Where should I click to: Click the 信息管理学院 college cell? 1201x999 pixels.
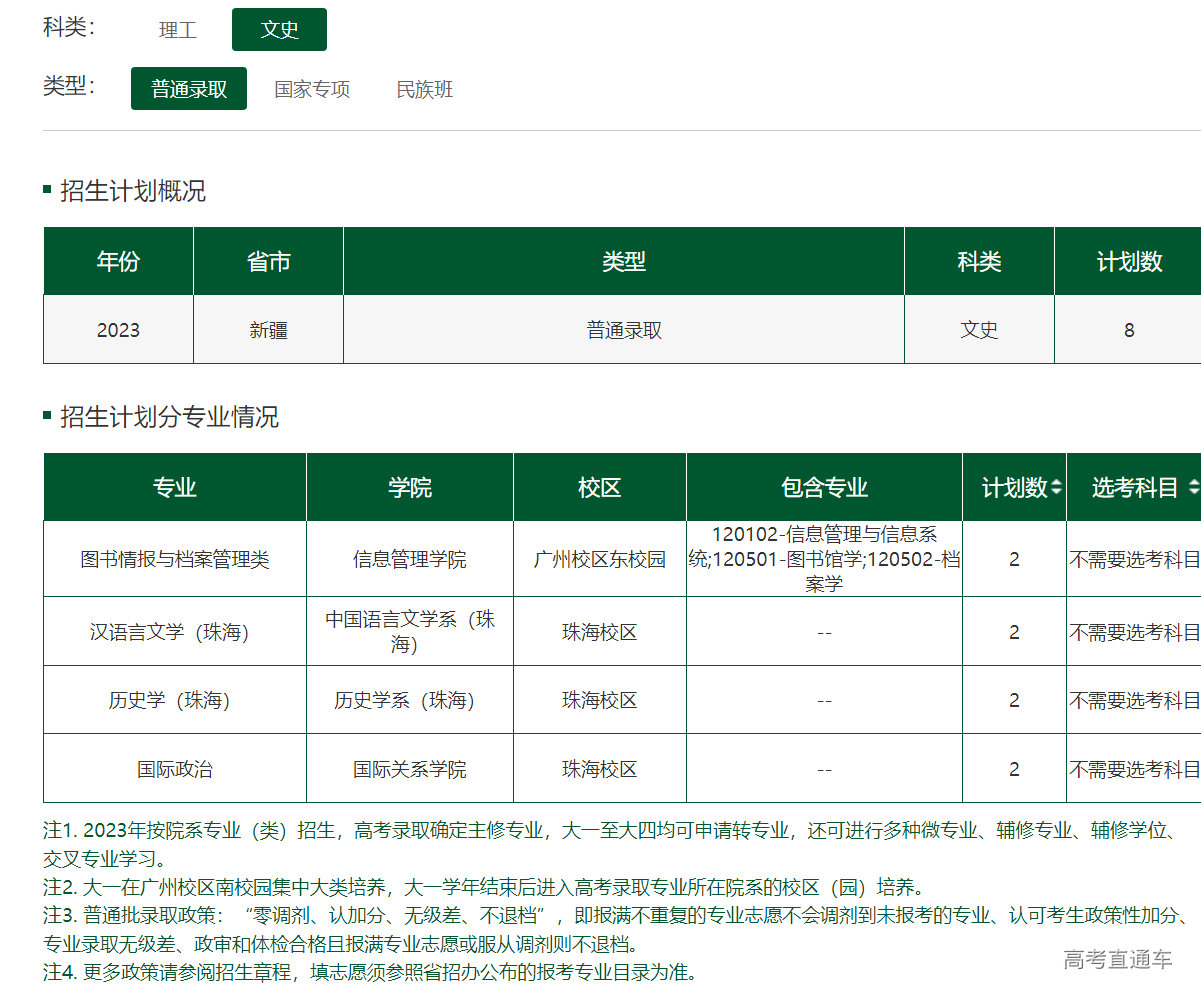(410, 559)
